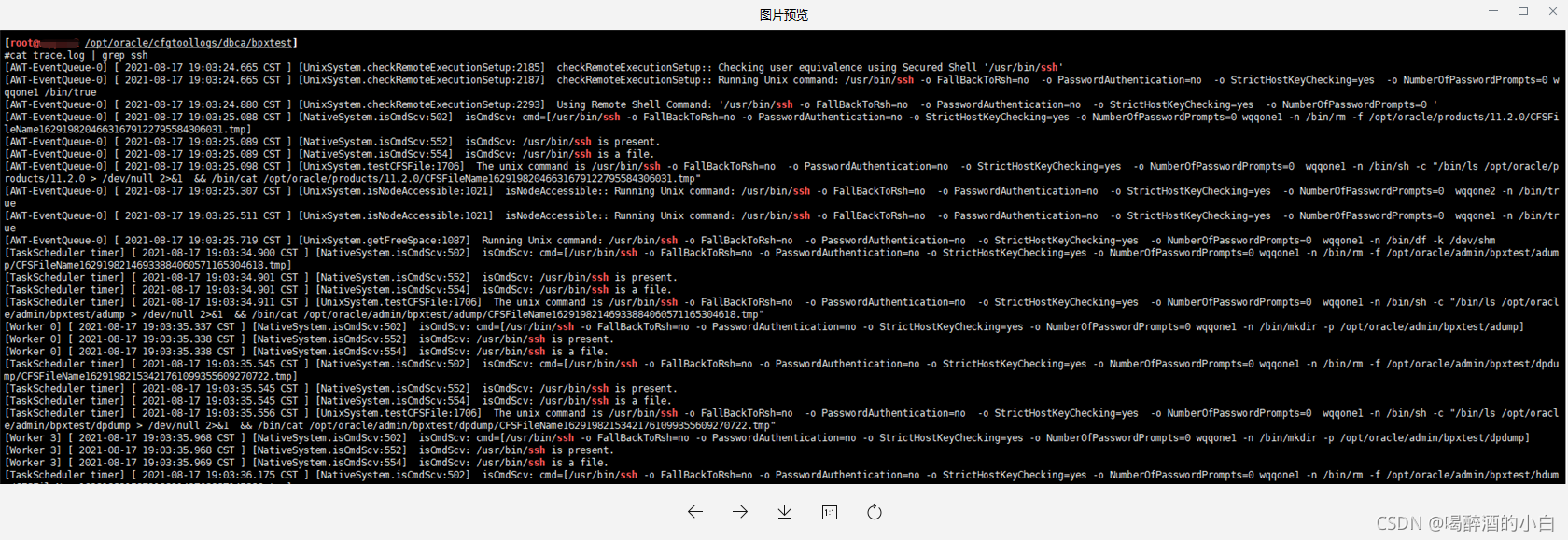Click 'UnixSystem.checkRemoteExecutionSetup:2293' text
This screenshot has height=540, width=1568.
(422, 104)
